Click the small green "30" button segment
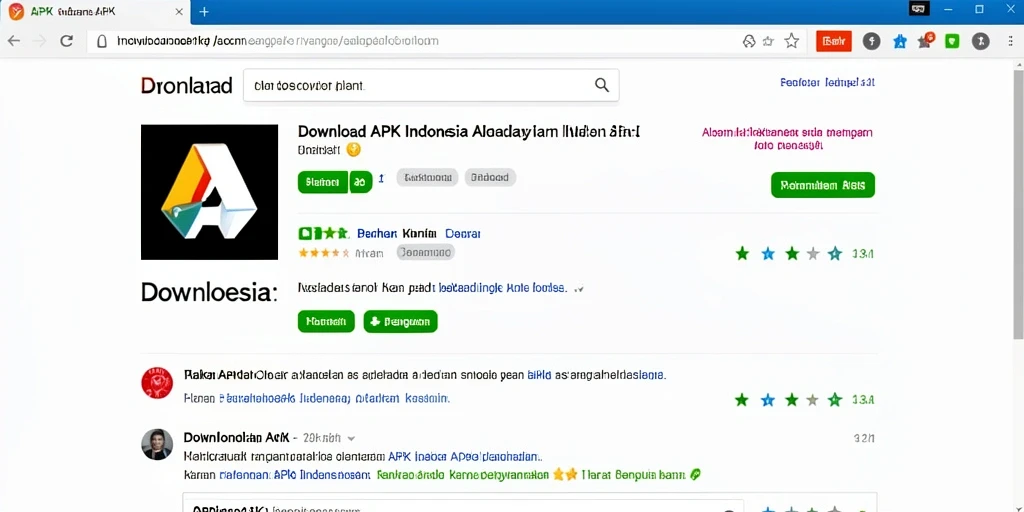The width and height of the screenshot is (1024, 512). tap(360, 182)
